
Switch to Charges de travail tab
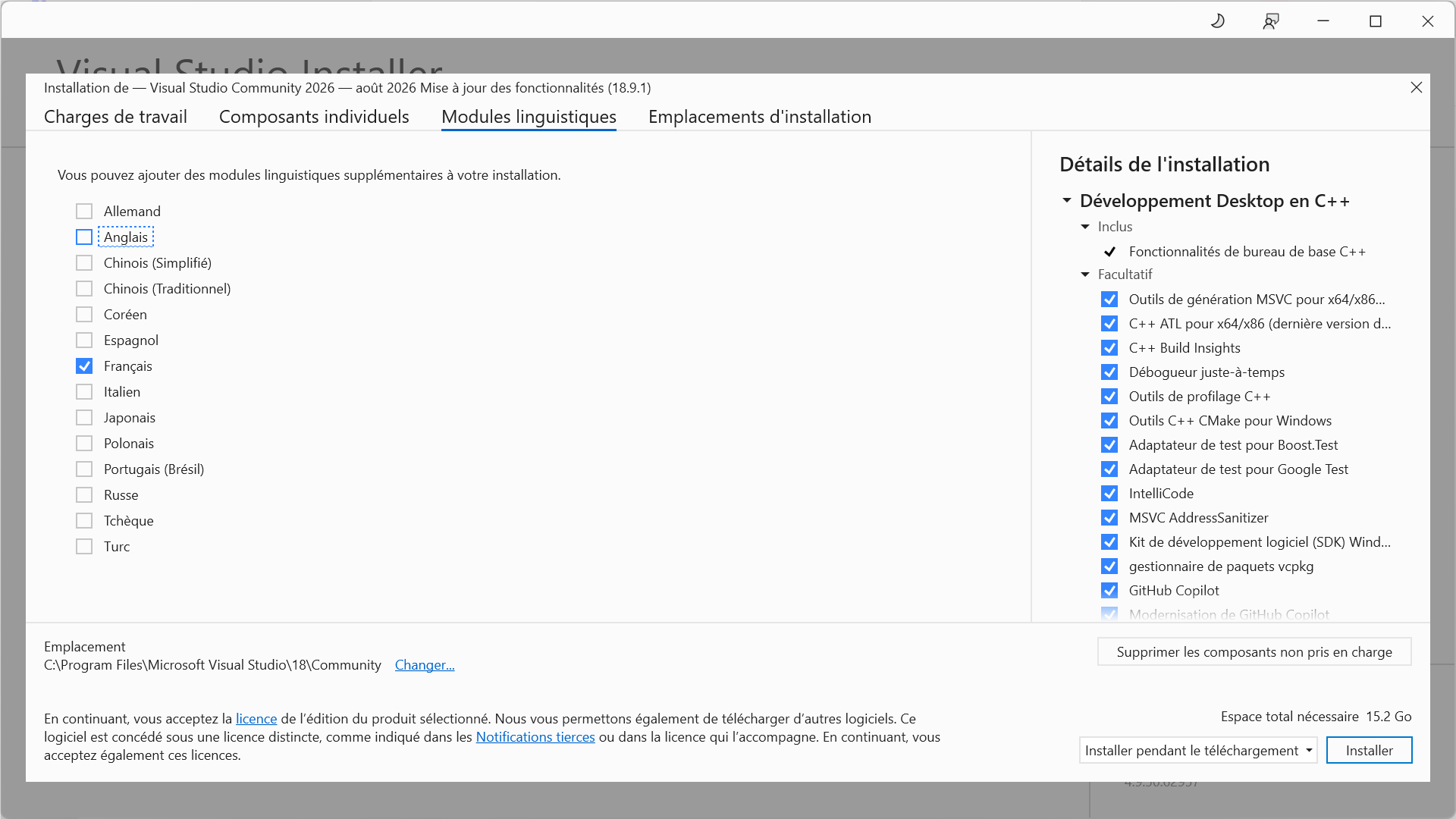pyautogui.click(x=115, y=117)
